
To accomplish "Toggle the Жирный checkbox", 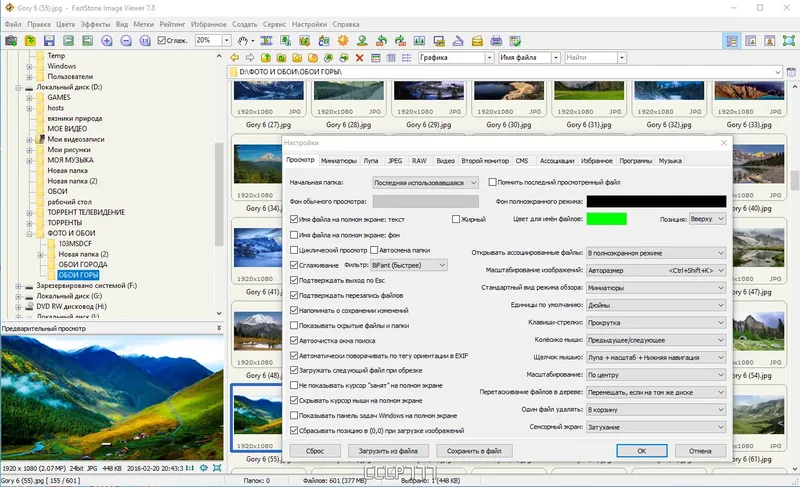I will [455, 219].
